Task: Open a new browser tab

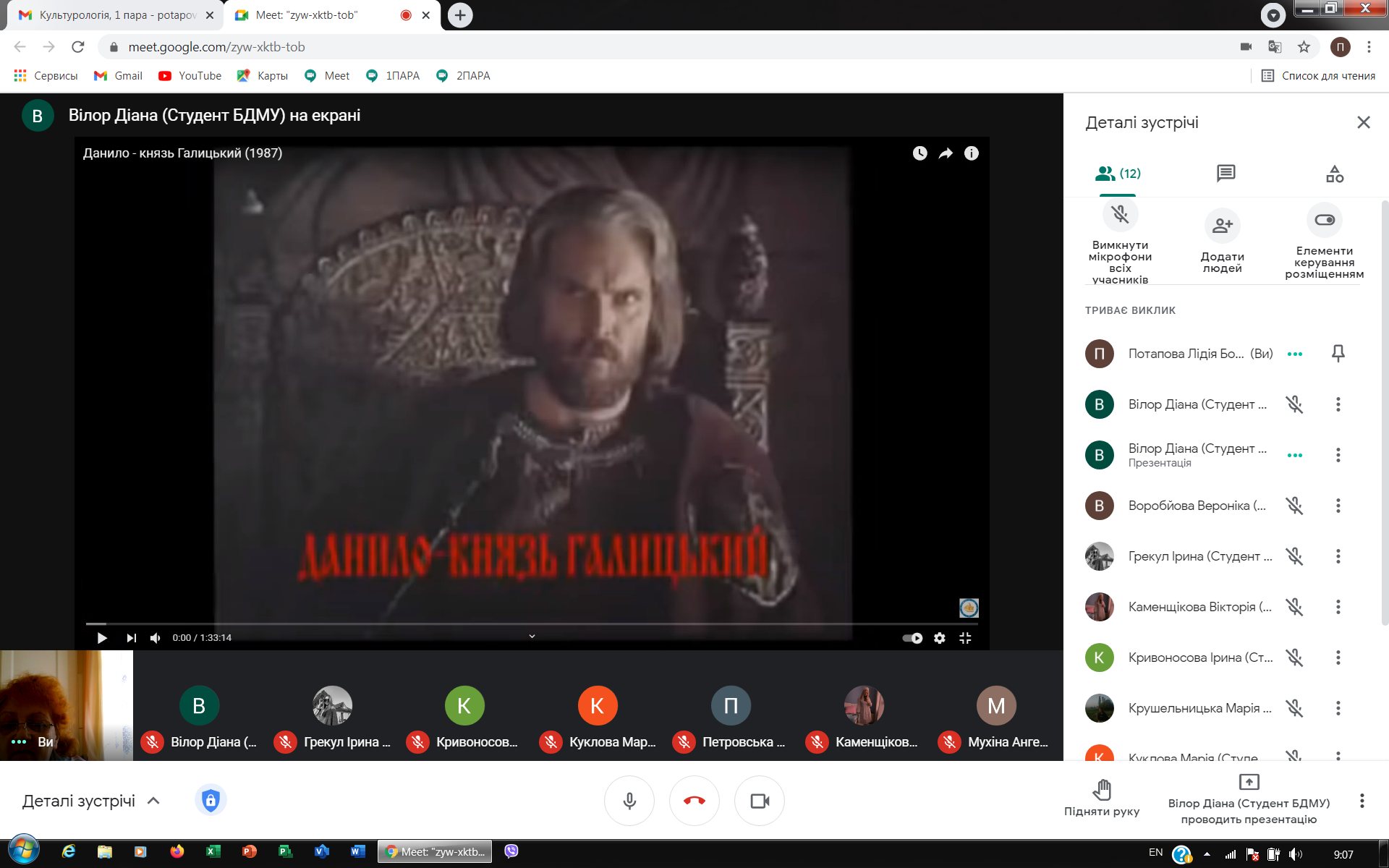Action: [460, 15]
